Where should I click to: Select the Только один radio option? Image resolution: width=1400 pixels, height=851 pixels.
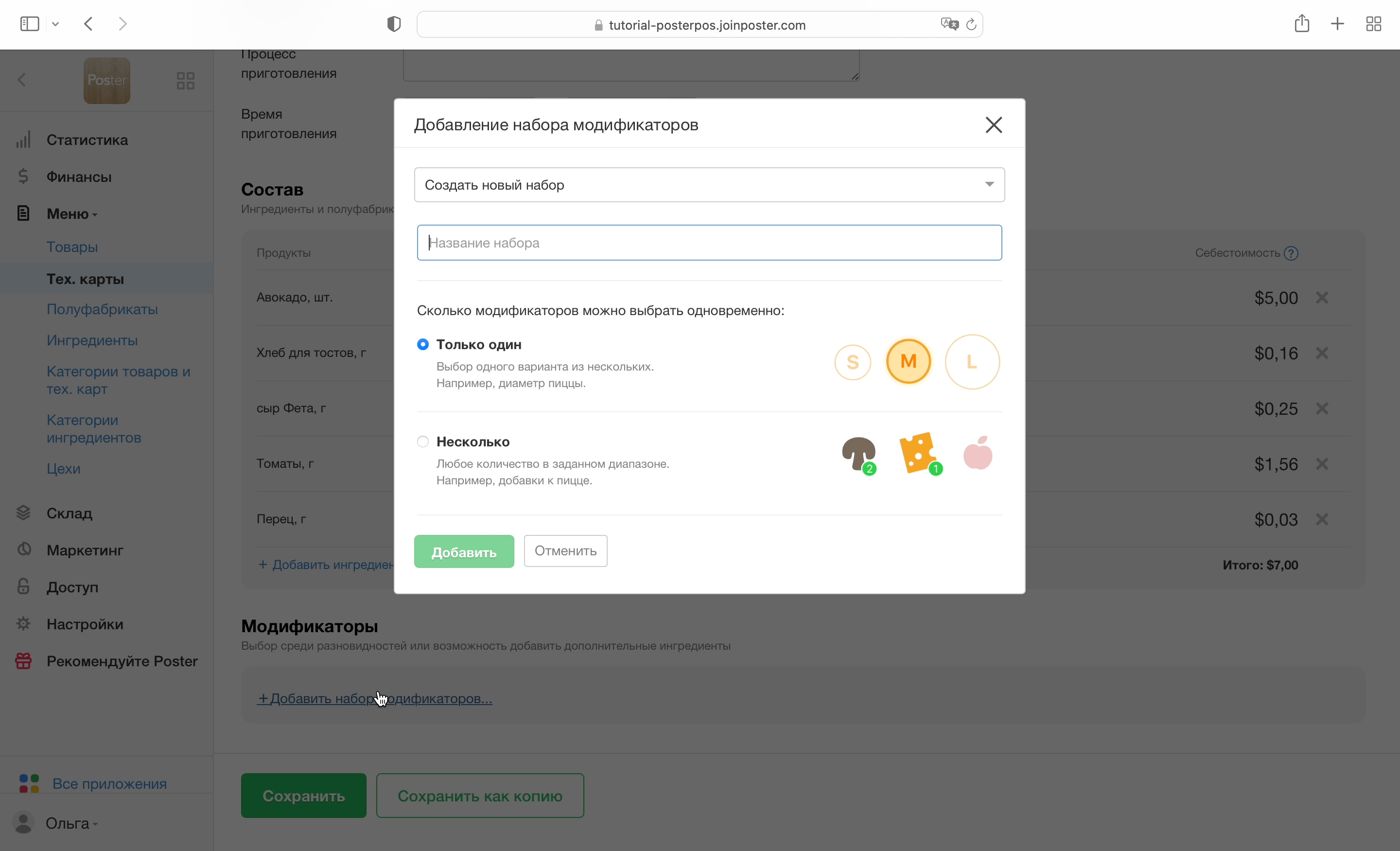423,344
